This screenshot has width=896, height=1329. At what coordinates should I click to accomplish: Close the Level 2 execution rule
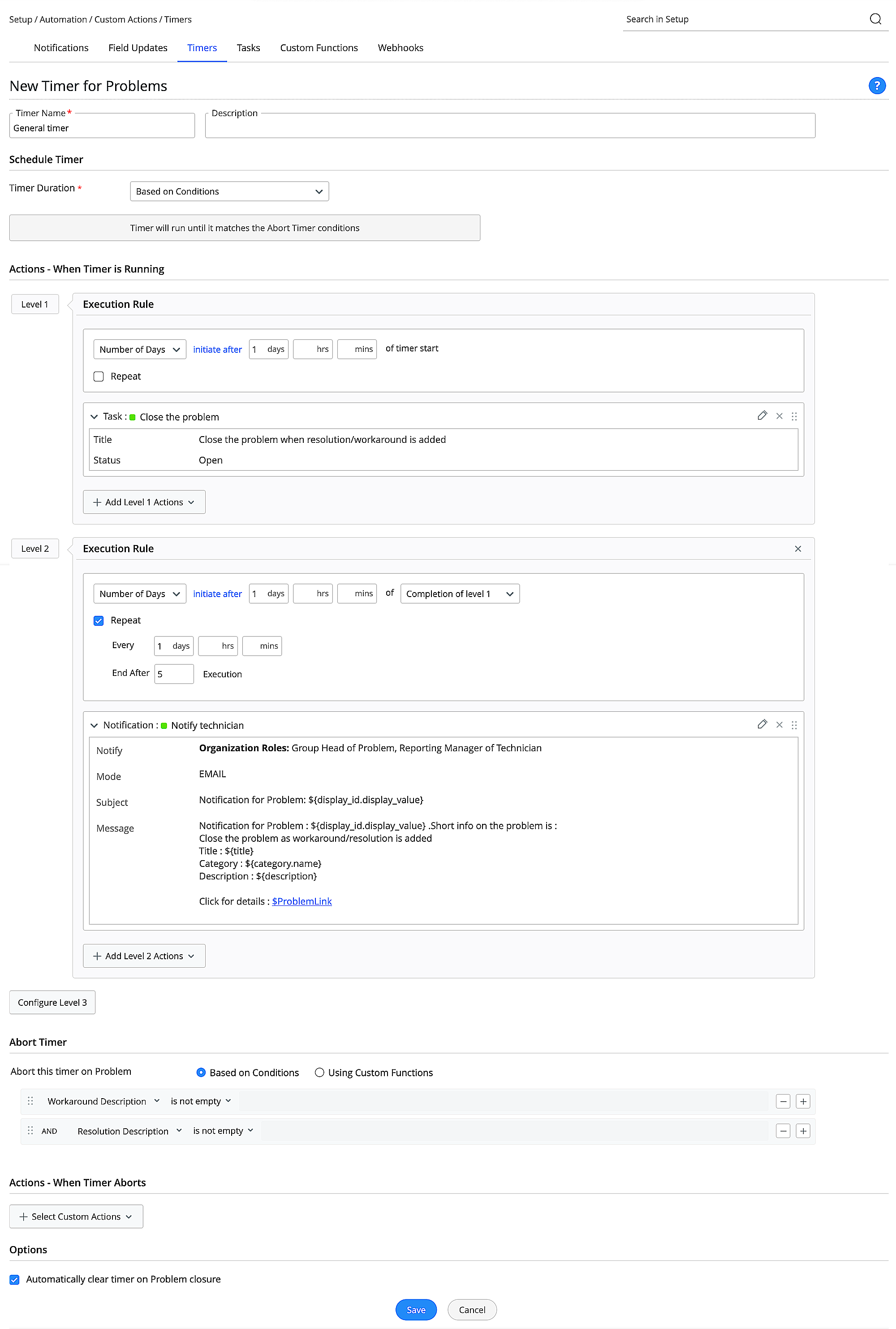pos(798,549)
